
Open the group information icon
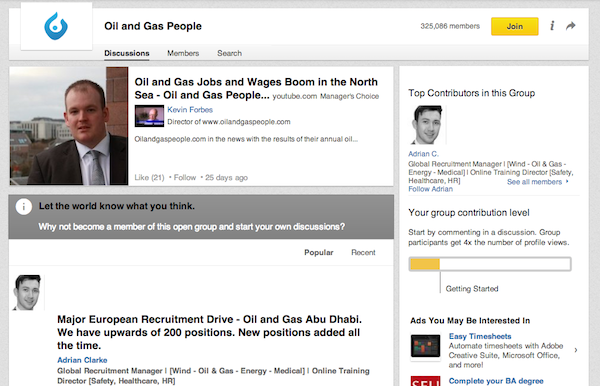point(552,26)
